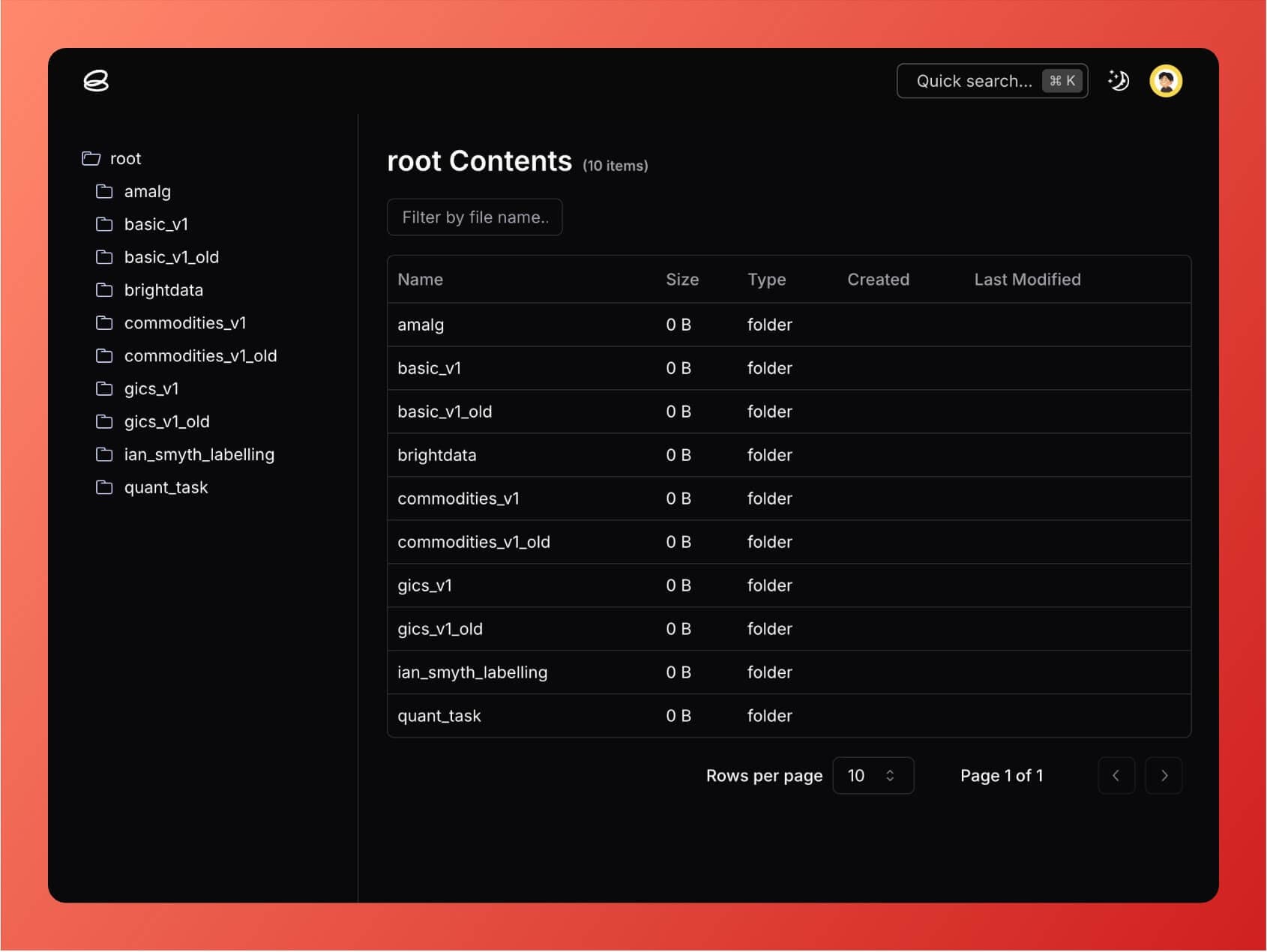Viewport: 1267px width, 952px height.
Task: Click the folder icon beside amalg
Action: [x=106, y=191]
